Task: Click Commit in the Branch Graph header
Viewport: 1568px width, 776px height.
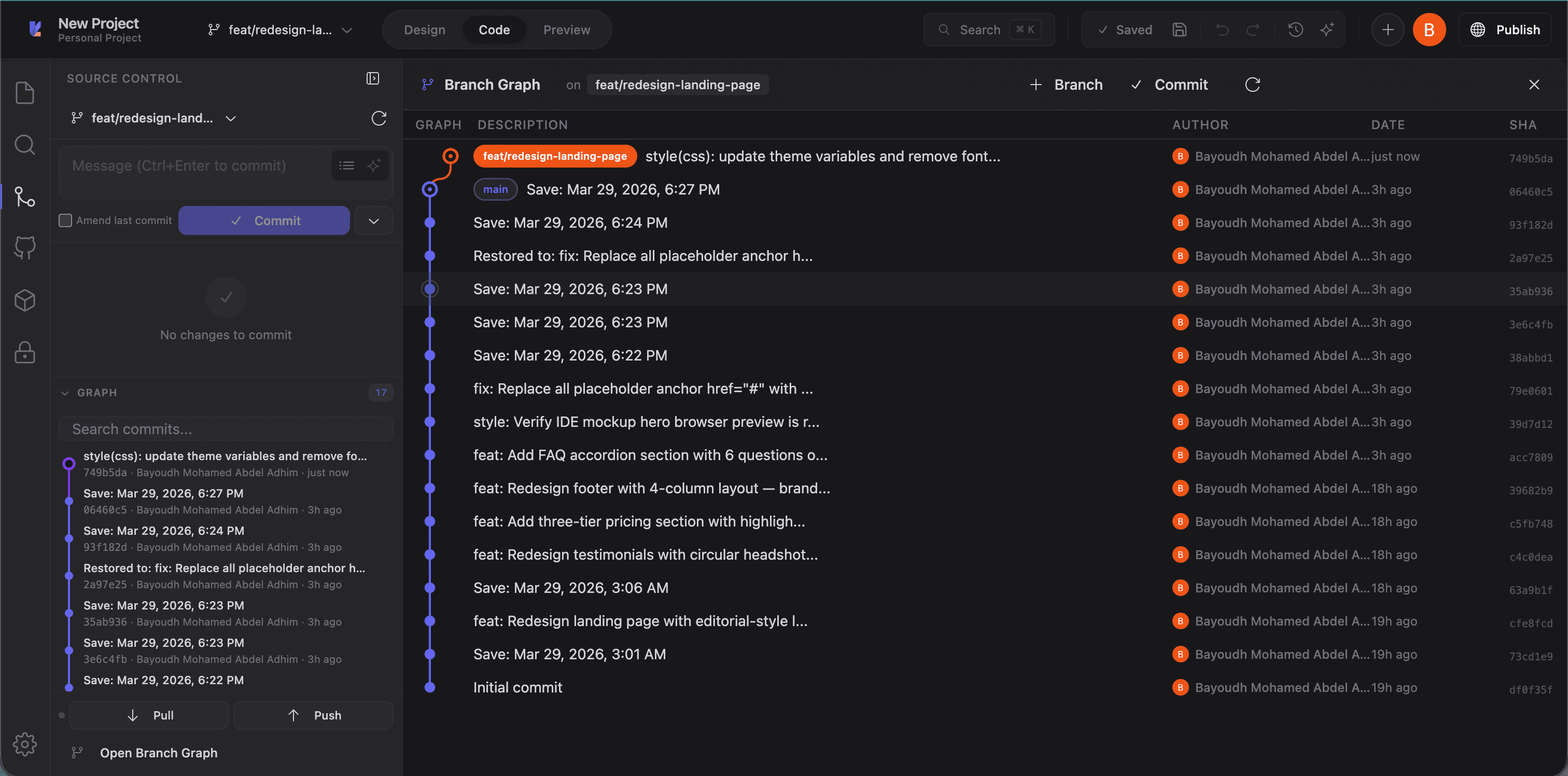Action: 1169,84
